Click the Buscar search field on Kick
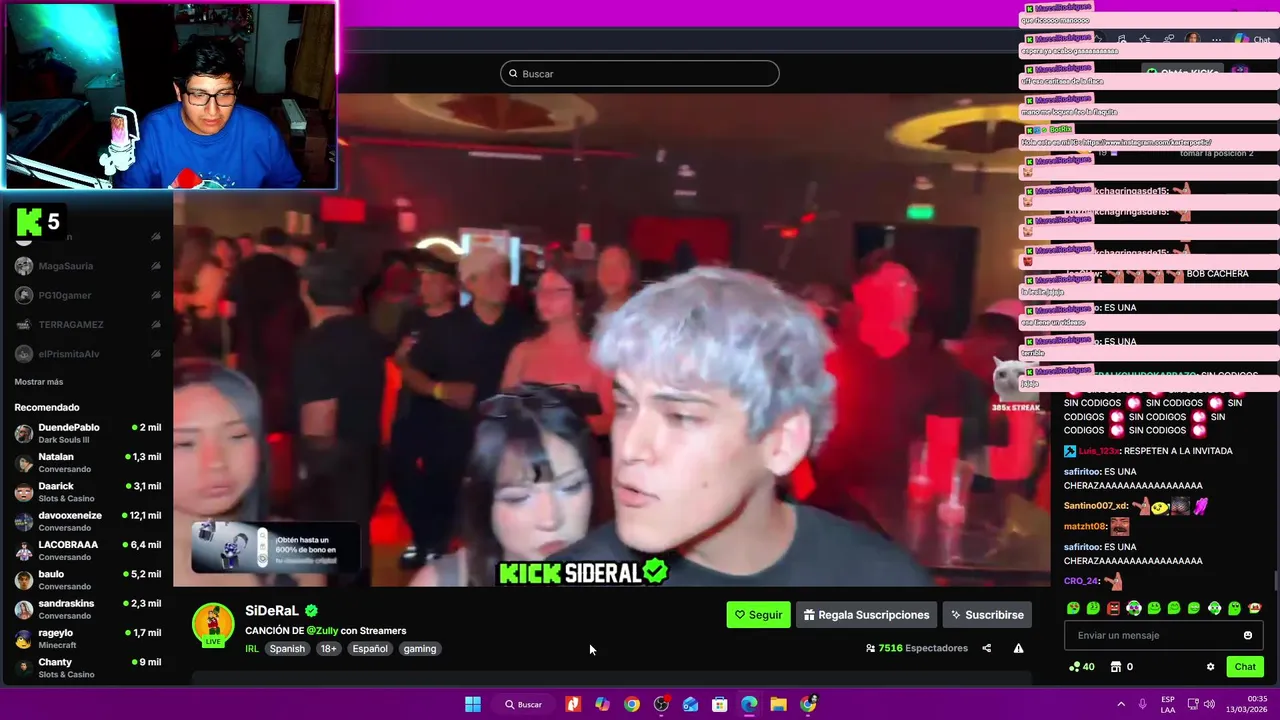This screenshot has height=720, width=1280. (x=640, y=73)
